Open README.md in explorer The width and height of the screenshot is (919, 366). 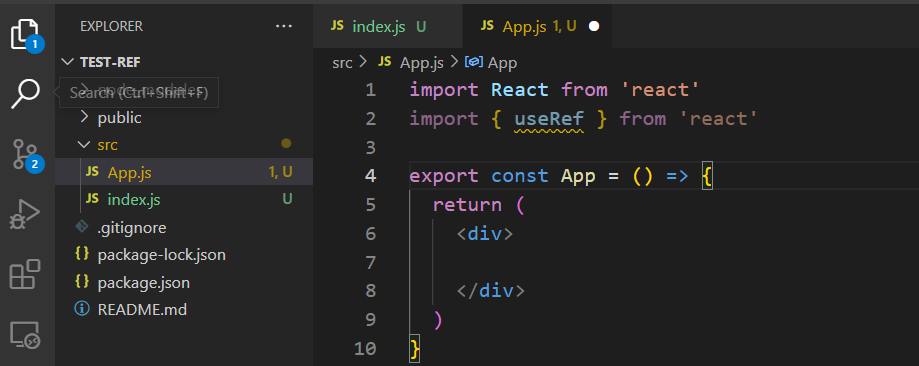pos(183,309)
